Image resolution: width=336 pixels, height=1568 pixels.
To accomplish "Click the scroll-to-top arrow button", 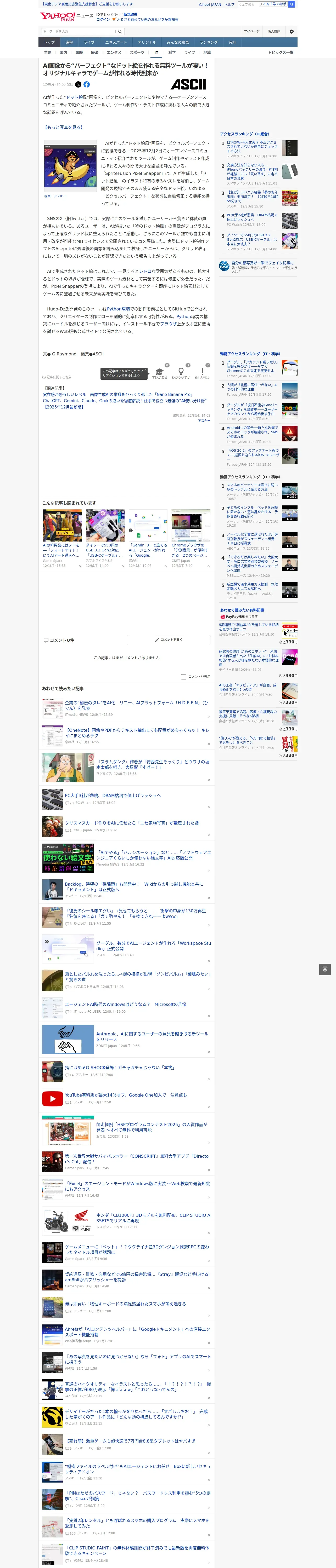I will point(325,970).
